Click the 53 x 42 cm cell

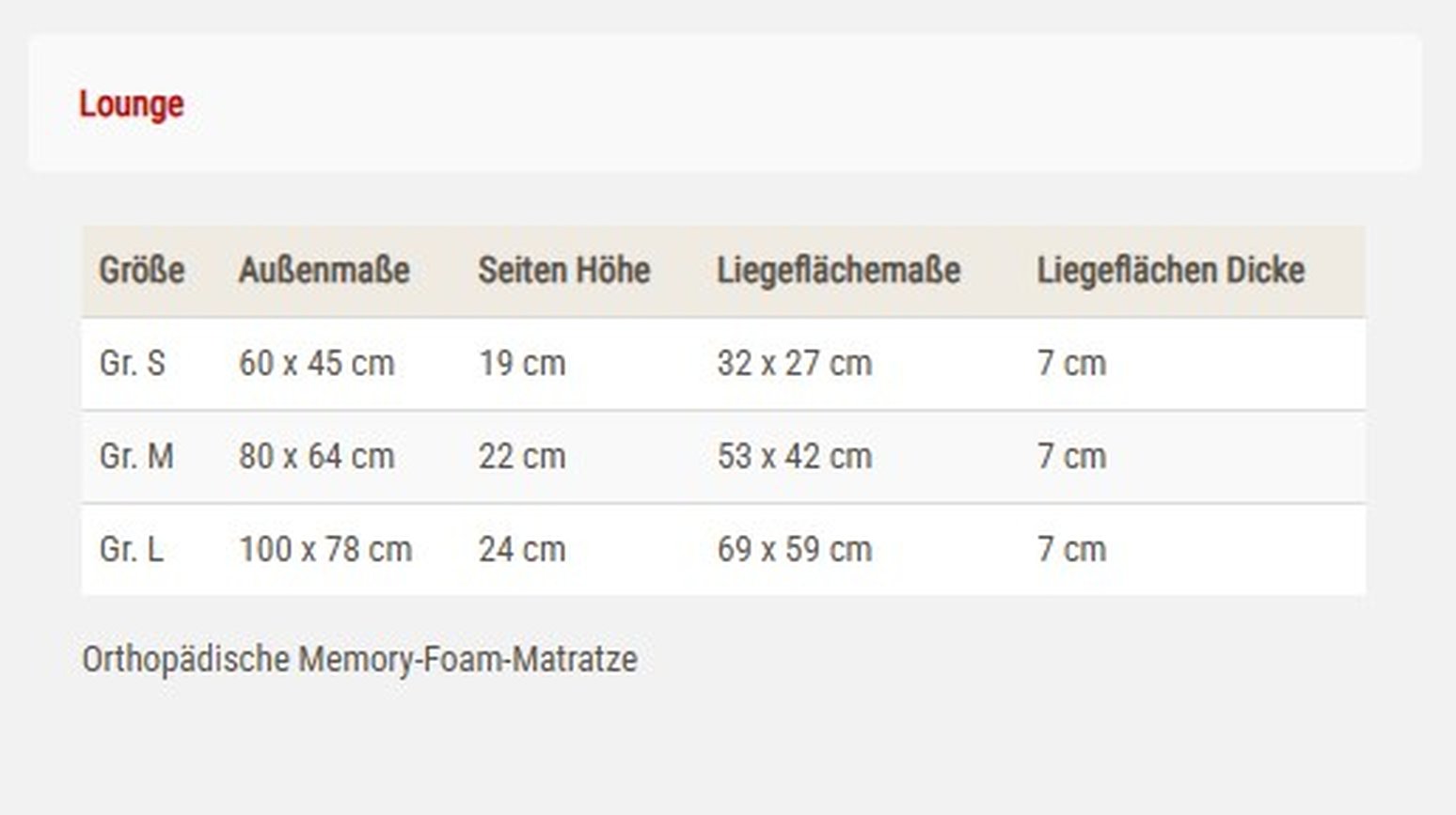pyautogui.click(x=795, y=456)
